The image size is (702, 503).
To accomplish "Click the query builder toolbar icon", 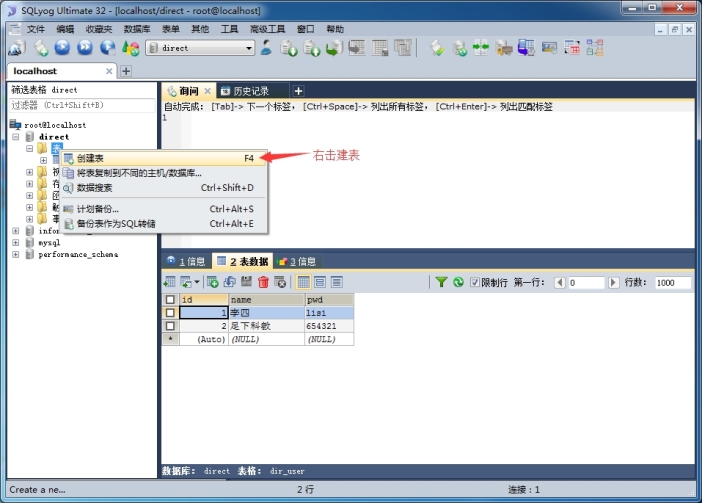I will tap(572, 48).
